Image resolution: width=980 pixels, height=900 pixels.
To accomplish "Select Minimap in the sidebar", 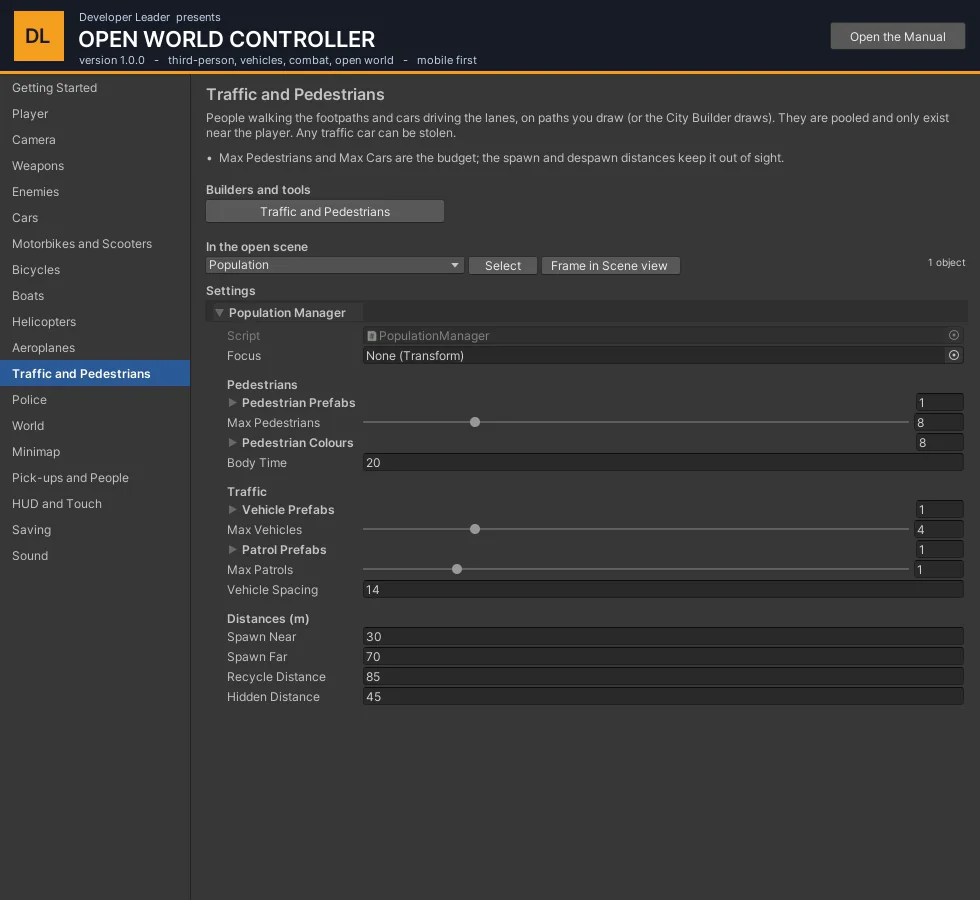I will pos(95,452).
